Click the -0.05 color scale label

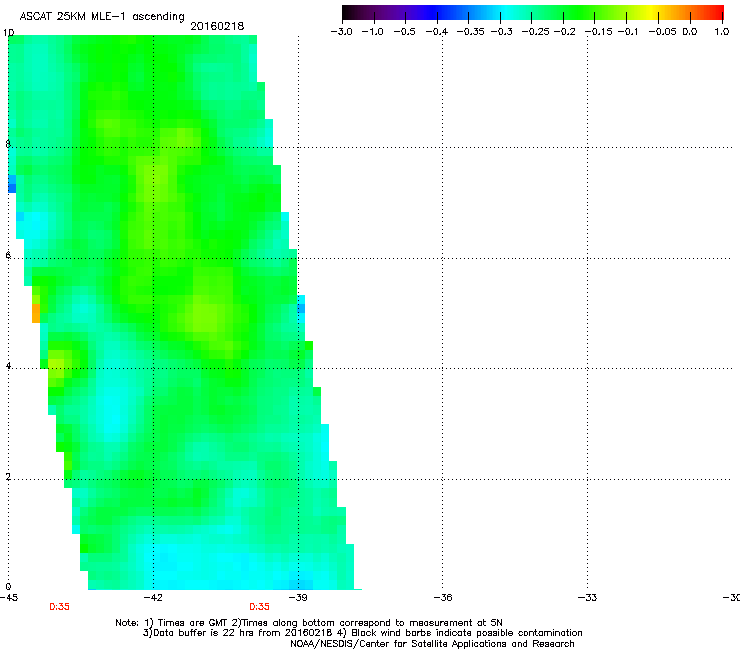[662, 32]
